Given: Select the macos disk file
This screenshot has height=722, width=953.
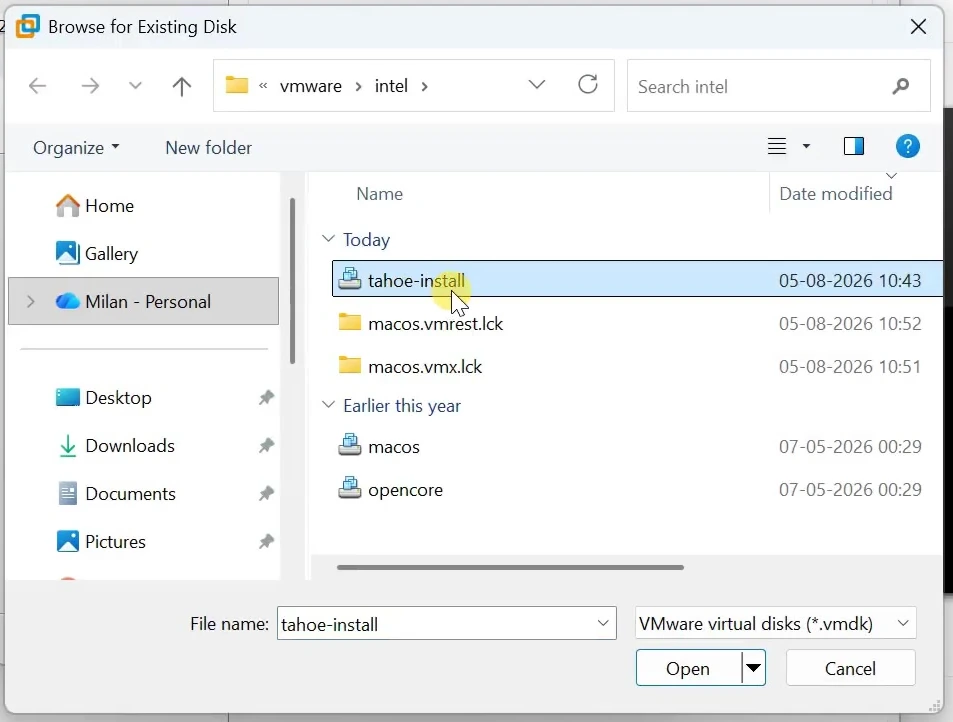Looking at the screenshot, I should point(637,447).
